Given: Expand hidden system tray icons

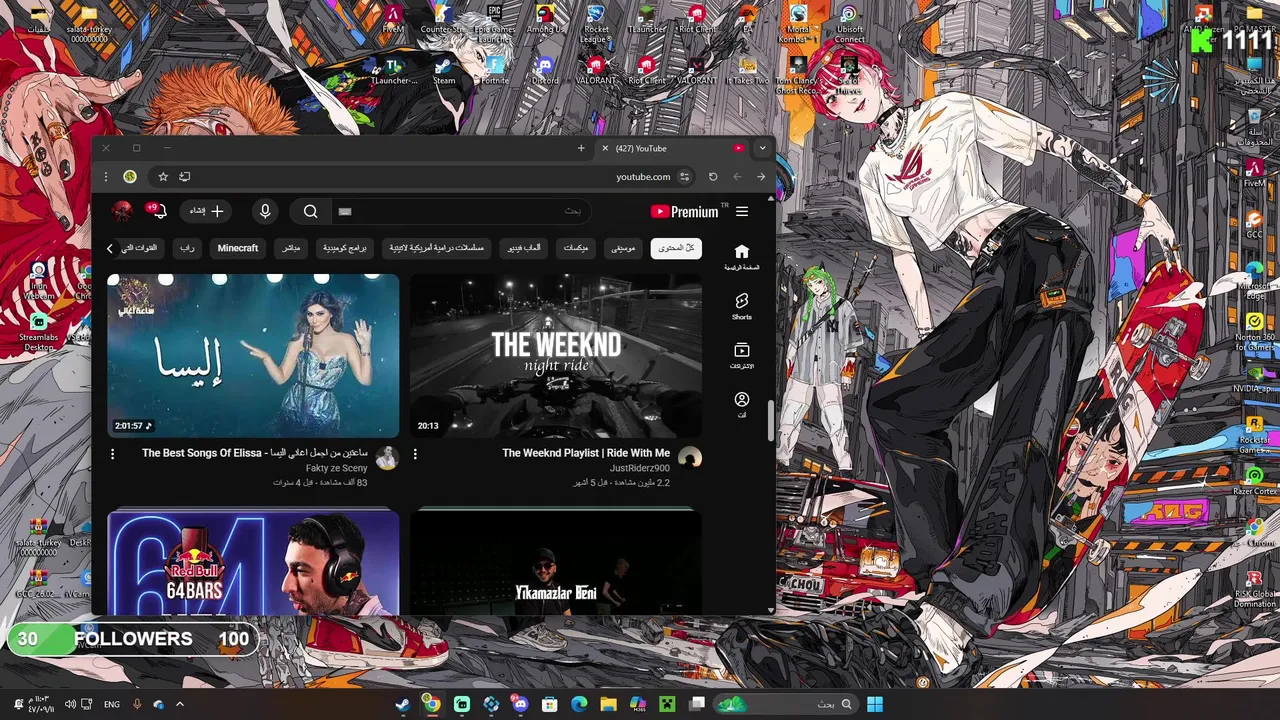Looking at the screenshot, I should pos(180,704).
